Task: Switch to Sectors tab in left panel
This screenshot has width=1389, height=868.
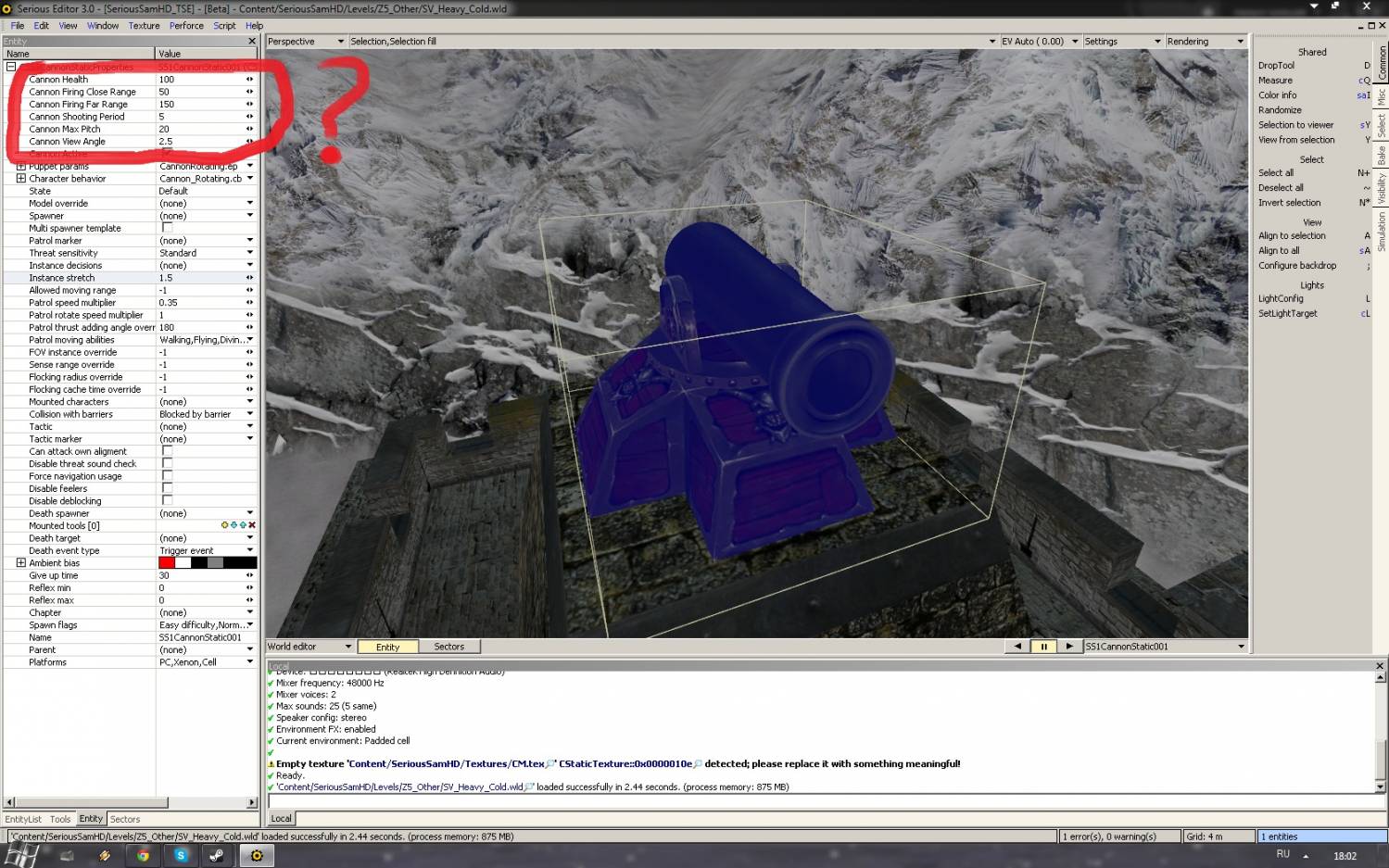Action: coord(125,819)
